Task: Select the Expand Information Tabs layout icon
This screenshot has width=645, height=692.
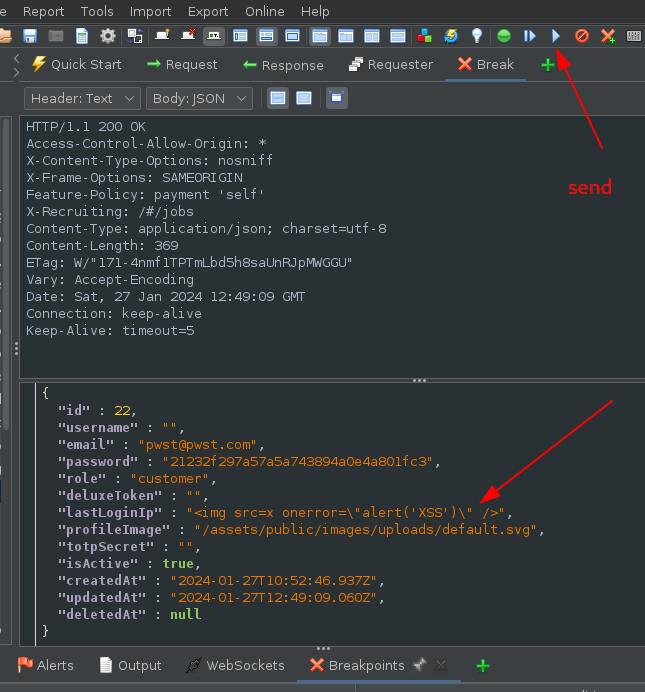Action: [266, 36]
